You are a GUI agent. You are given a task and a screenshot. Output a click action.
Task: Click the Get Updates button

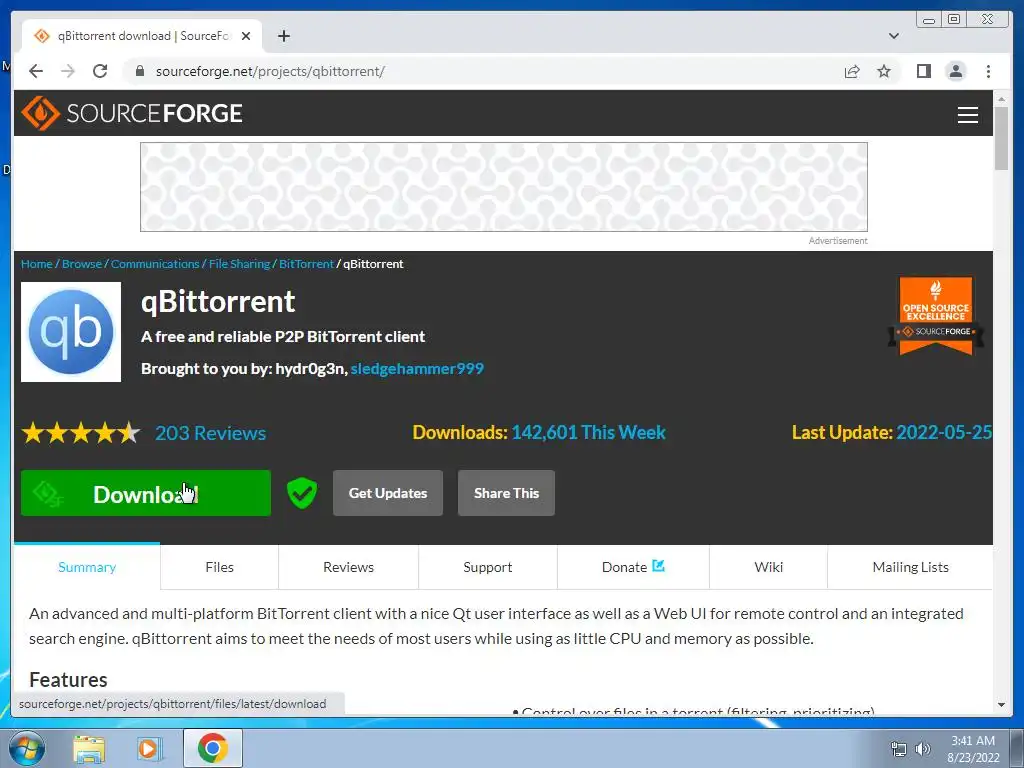388,493
